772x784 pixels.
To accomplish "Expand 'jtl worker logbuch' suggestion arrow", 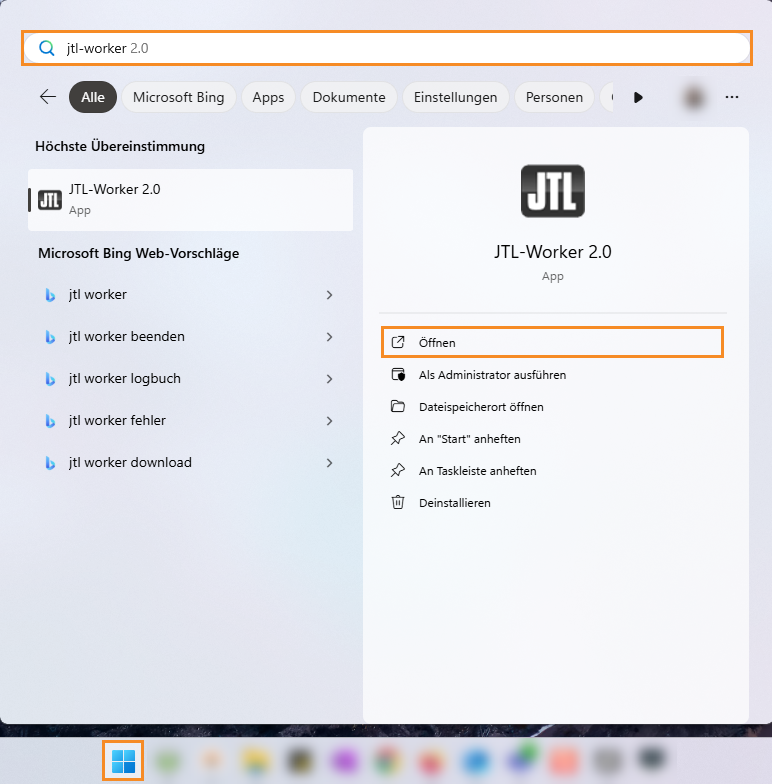I will point(329,379).
